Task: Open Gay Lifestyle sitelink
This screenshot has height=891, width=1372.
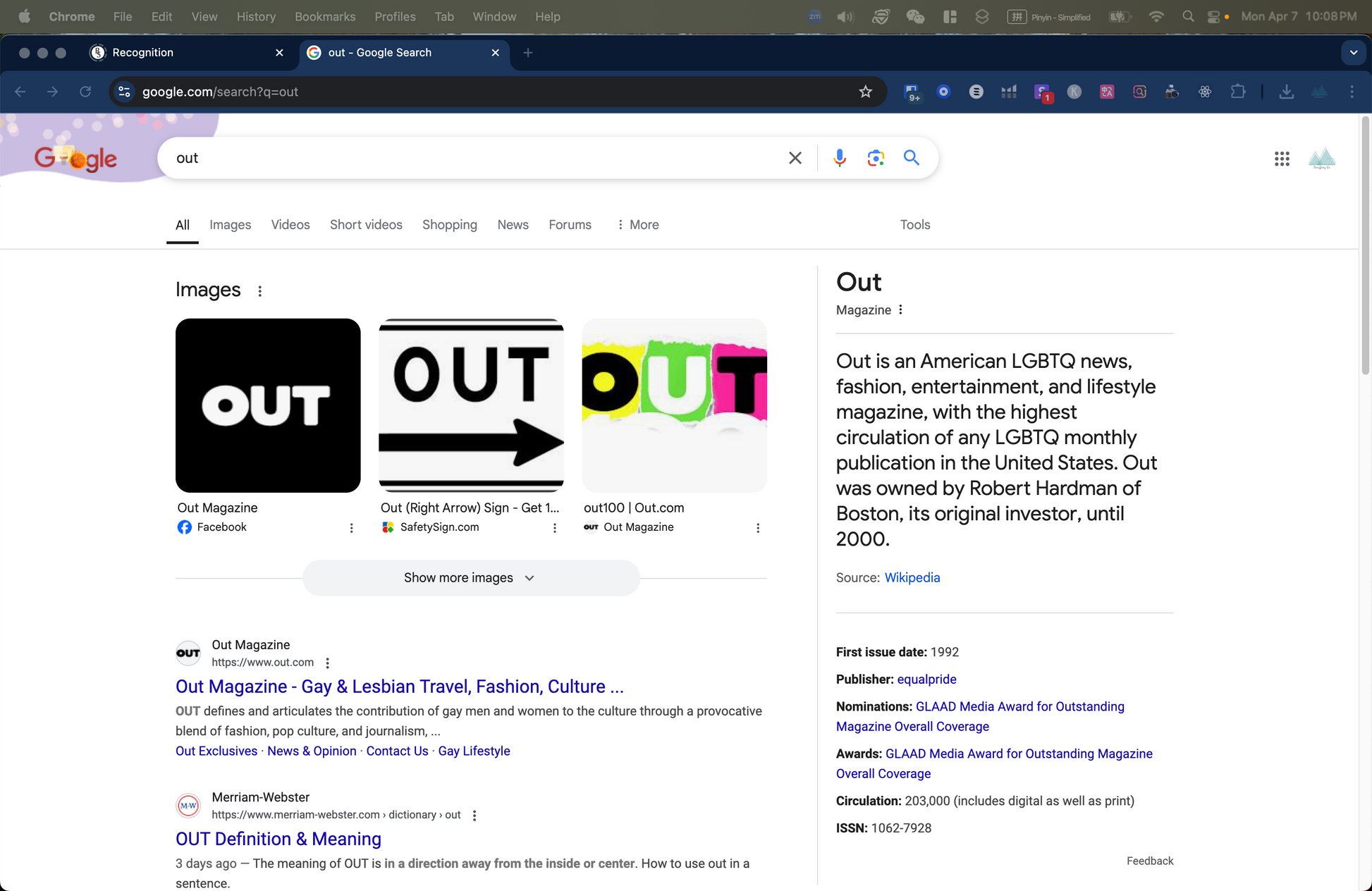Action: coord(474,751)
